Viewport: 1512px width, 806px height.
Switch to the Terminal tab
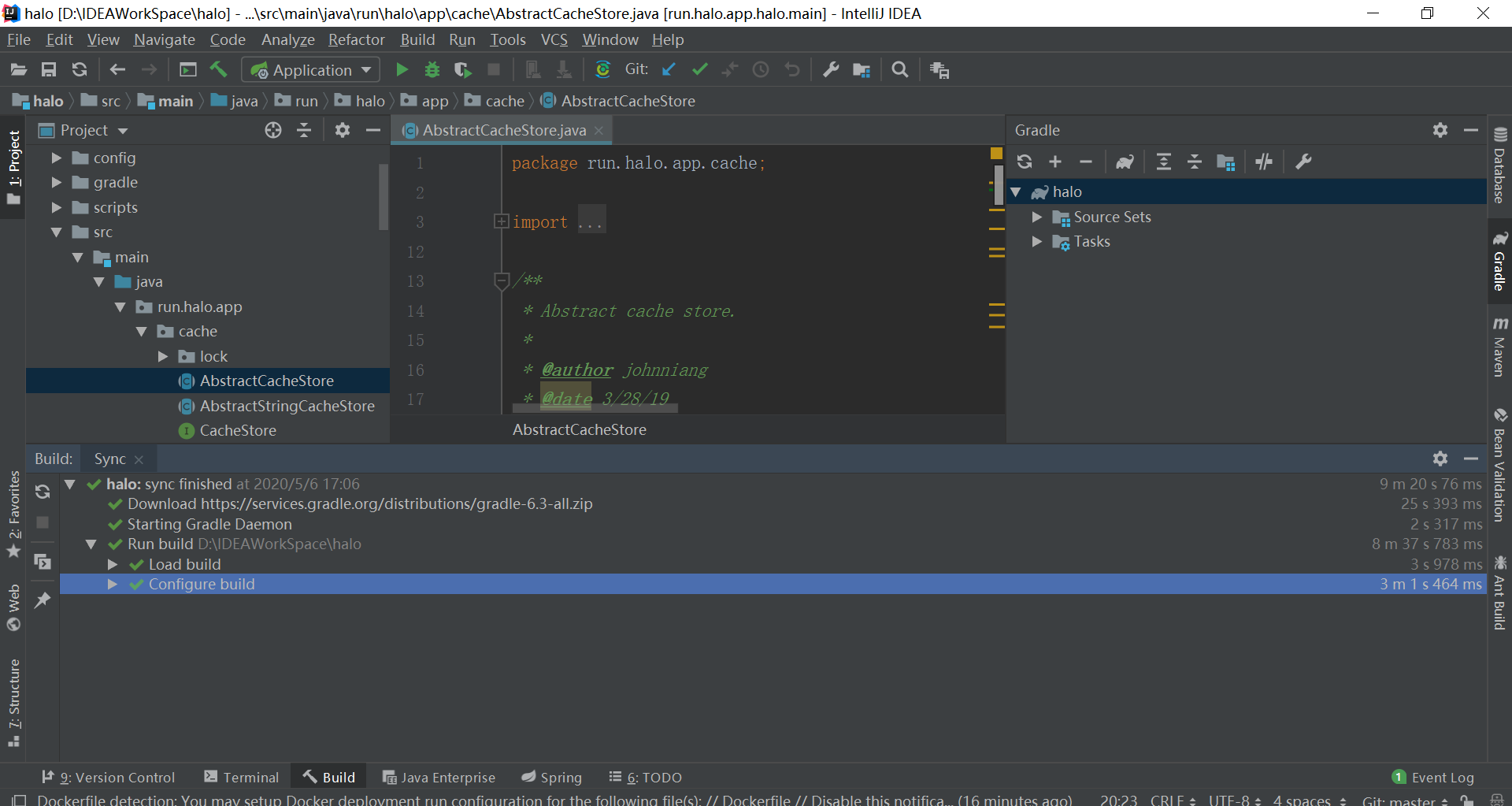241,778
